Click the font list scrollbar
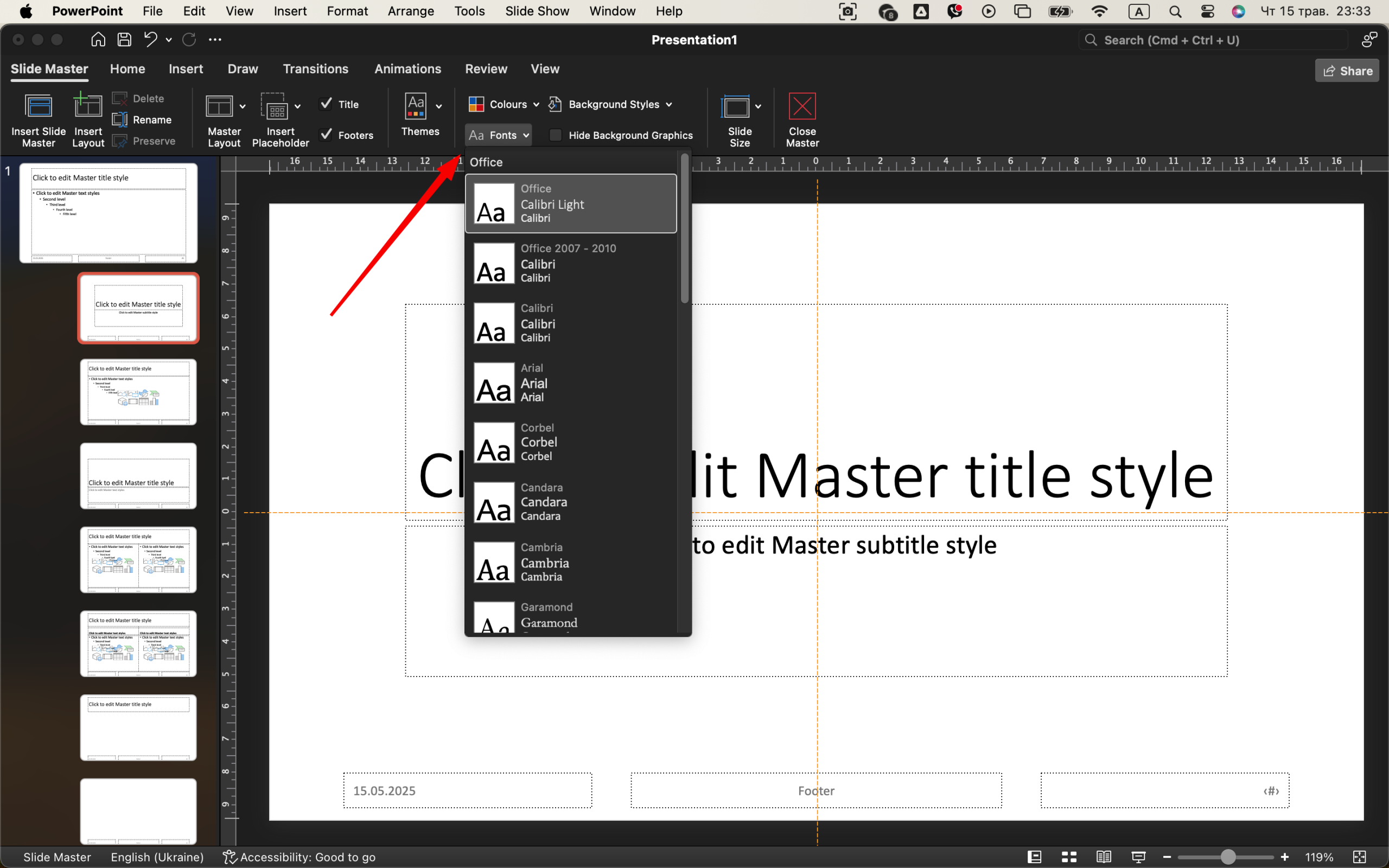 (x=684, y=228)
